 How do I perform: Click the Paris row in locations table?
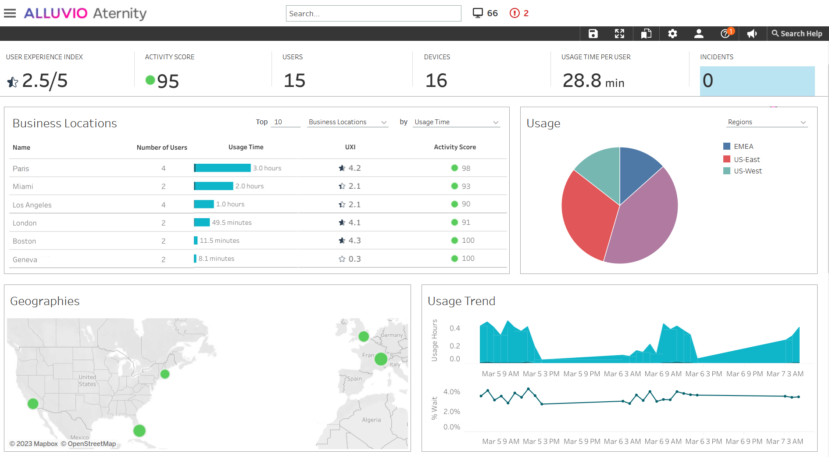point(21,168)
